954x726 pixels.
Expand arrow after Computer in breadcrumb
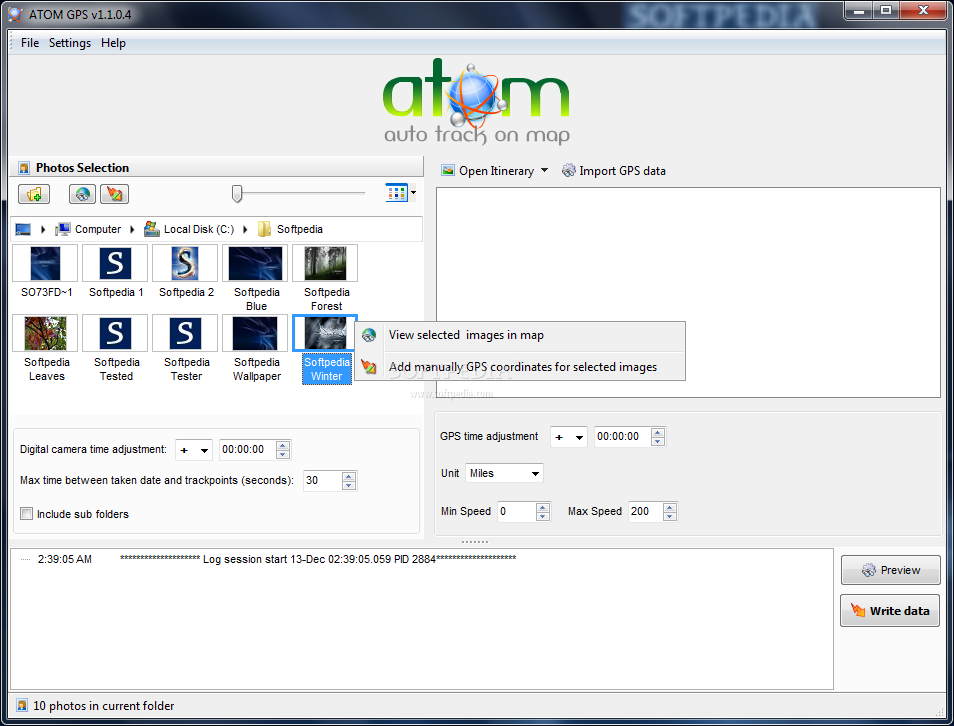(x=132, y=229)
